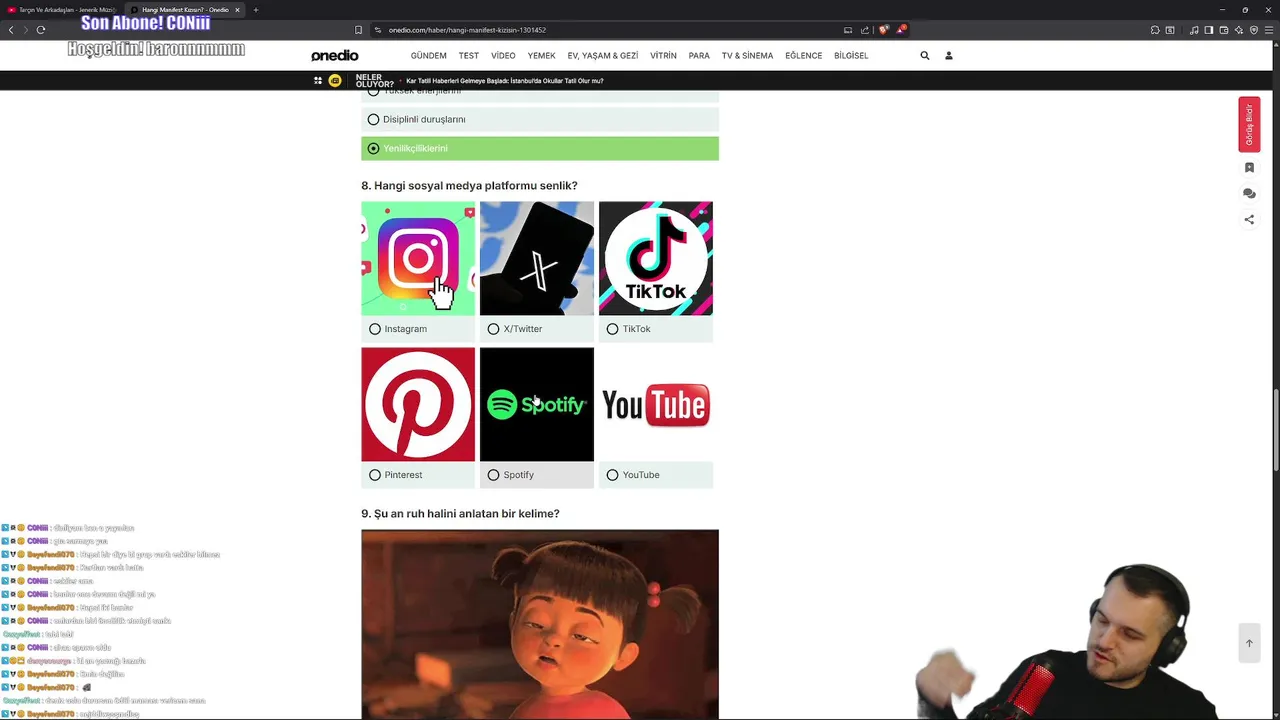Open the Kar Tatili Haberleri news ticker link

(x=504, y=81)
